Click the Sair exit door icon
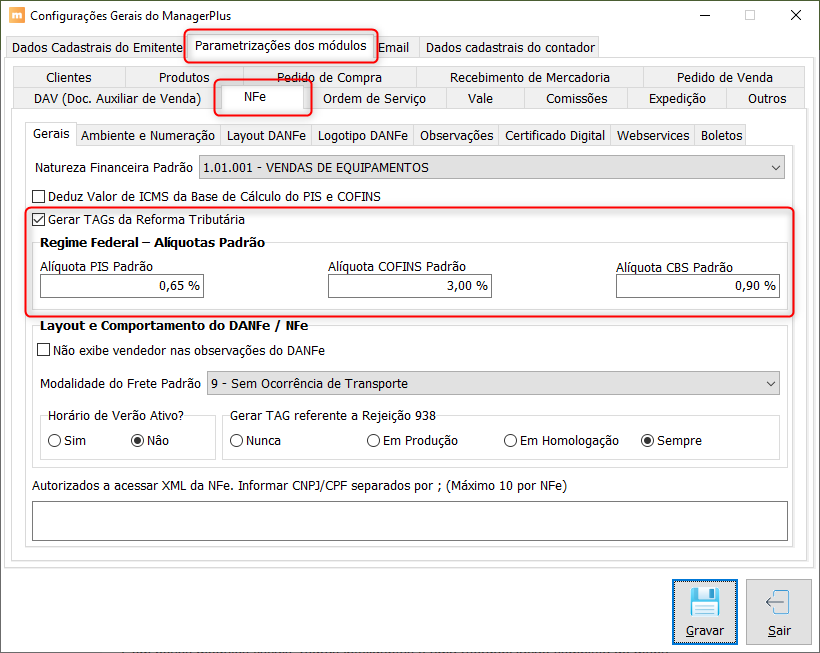The height and width of the screenshot is (653, 820). 778,603
